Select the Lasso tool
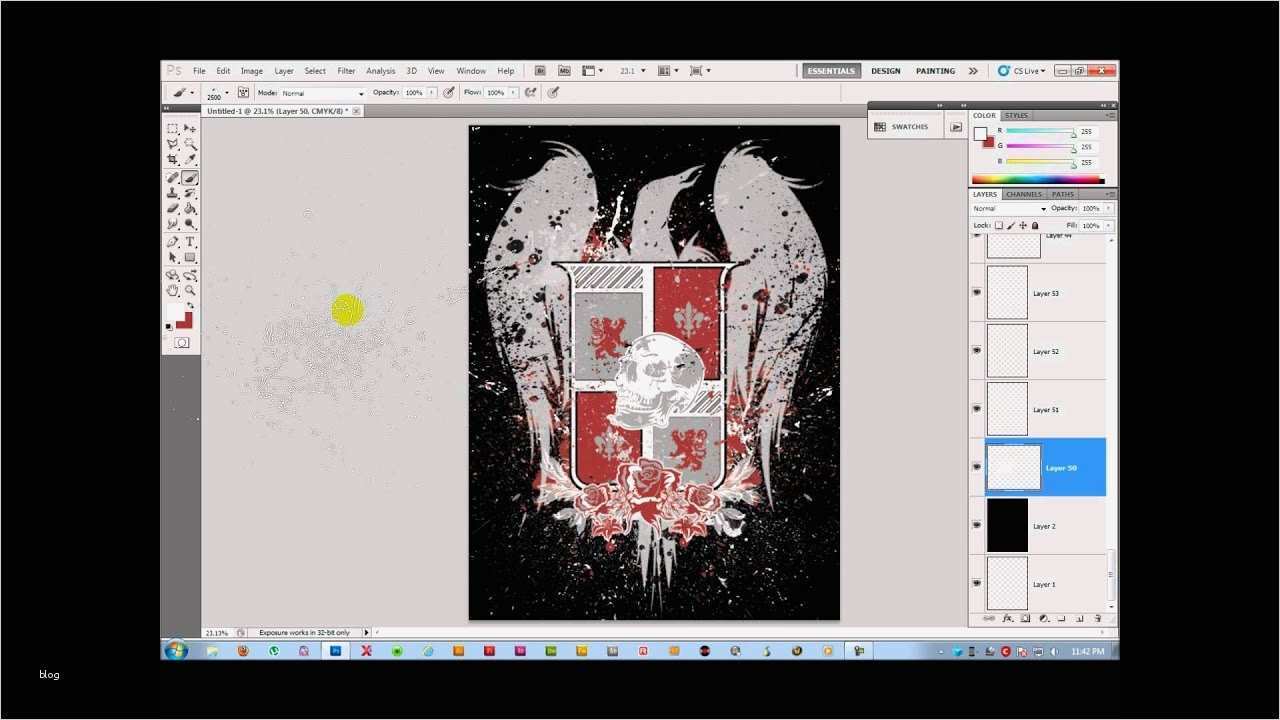The height and width of the screenshot is (720, 1280). (x=173, y=144)
